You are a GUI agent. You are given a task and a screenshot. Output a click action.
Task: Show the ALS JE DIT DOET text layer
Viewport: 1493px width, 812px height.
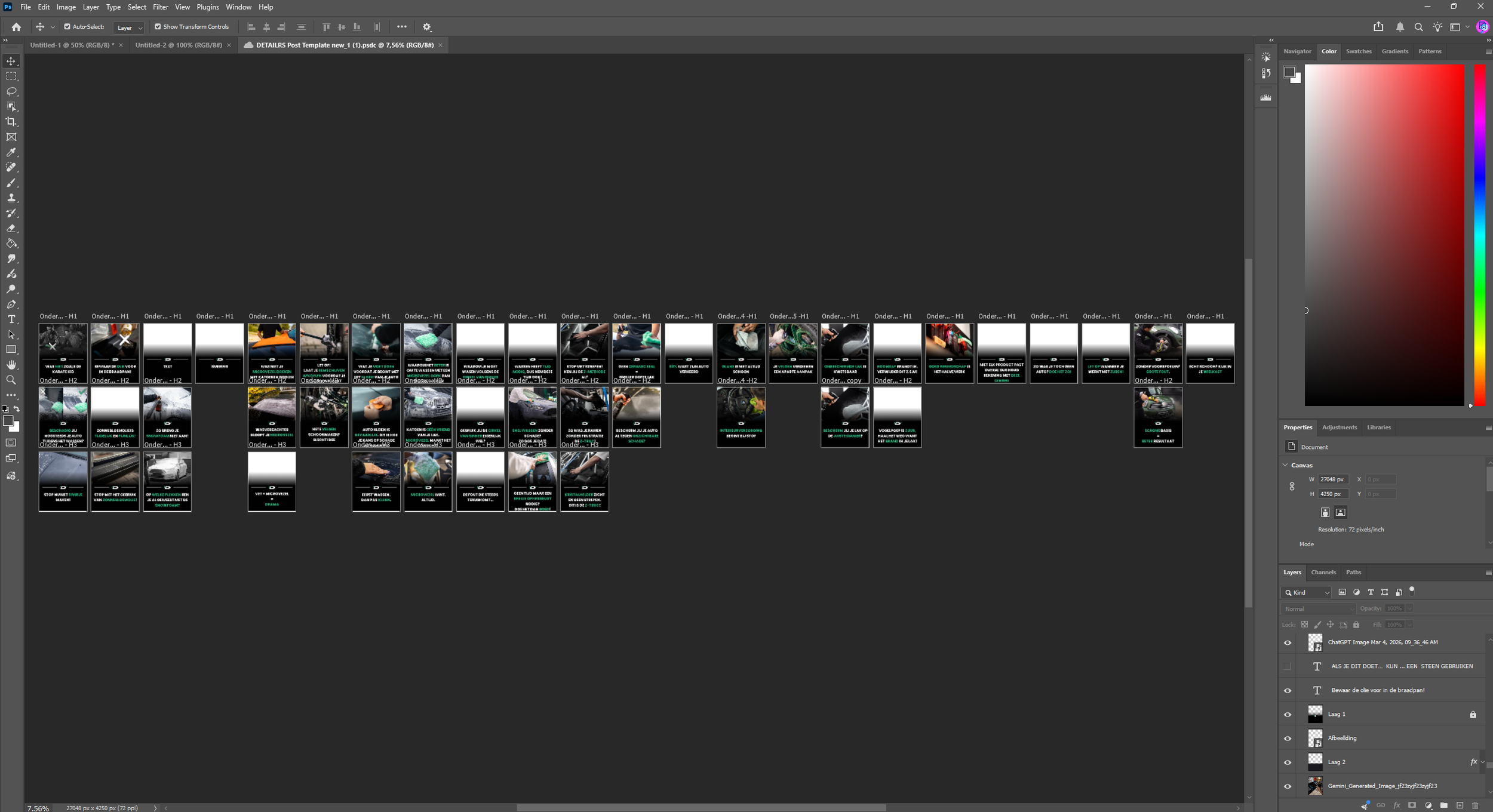click(1288, 666)
